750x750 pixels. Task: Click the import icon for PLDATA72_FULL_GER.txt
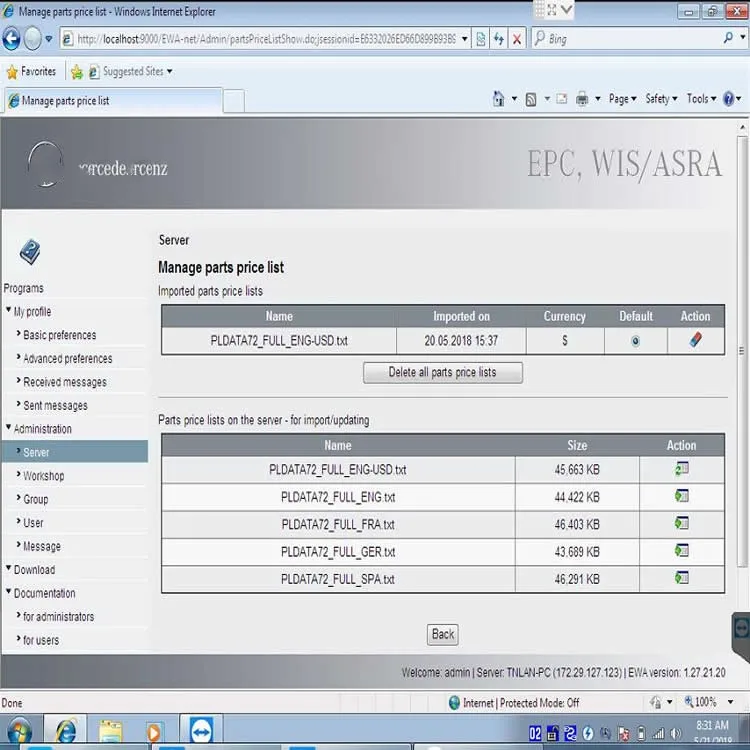tap(682, 551)
